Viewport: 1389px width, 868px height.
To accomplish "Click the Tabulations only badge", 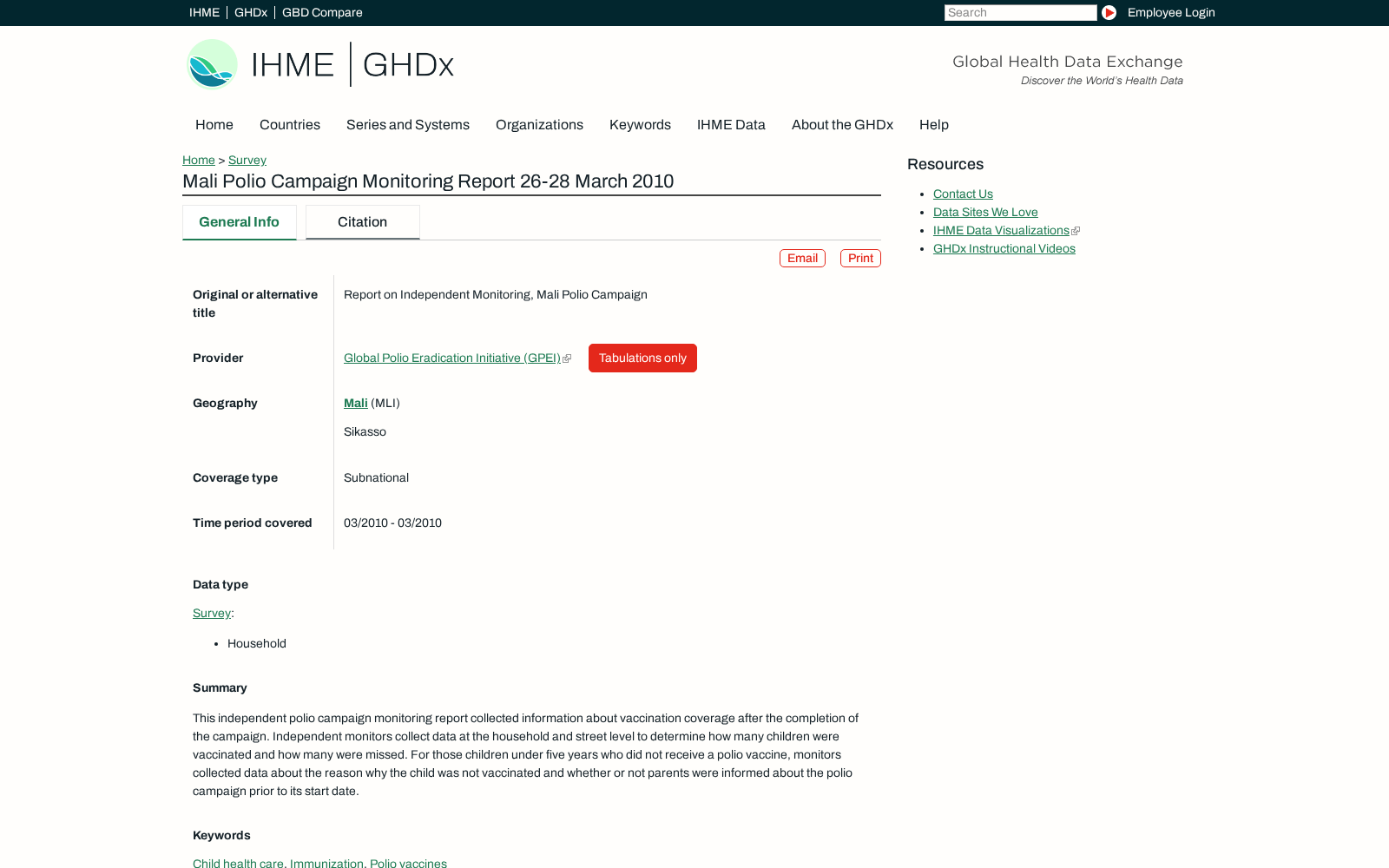I will [642, 358].
